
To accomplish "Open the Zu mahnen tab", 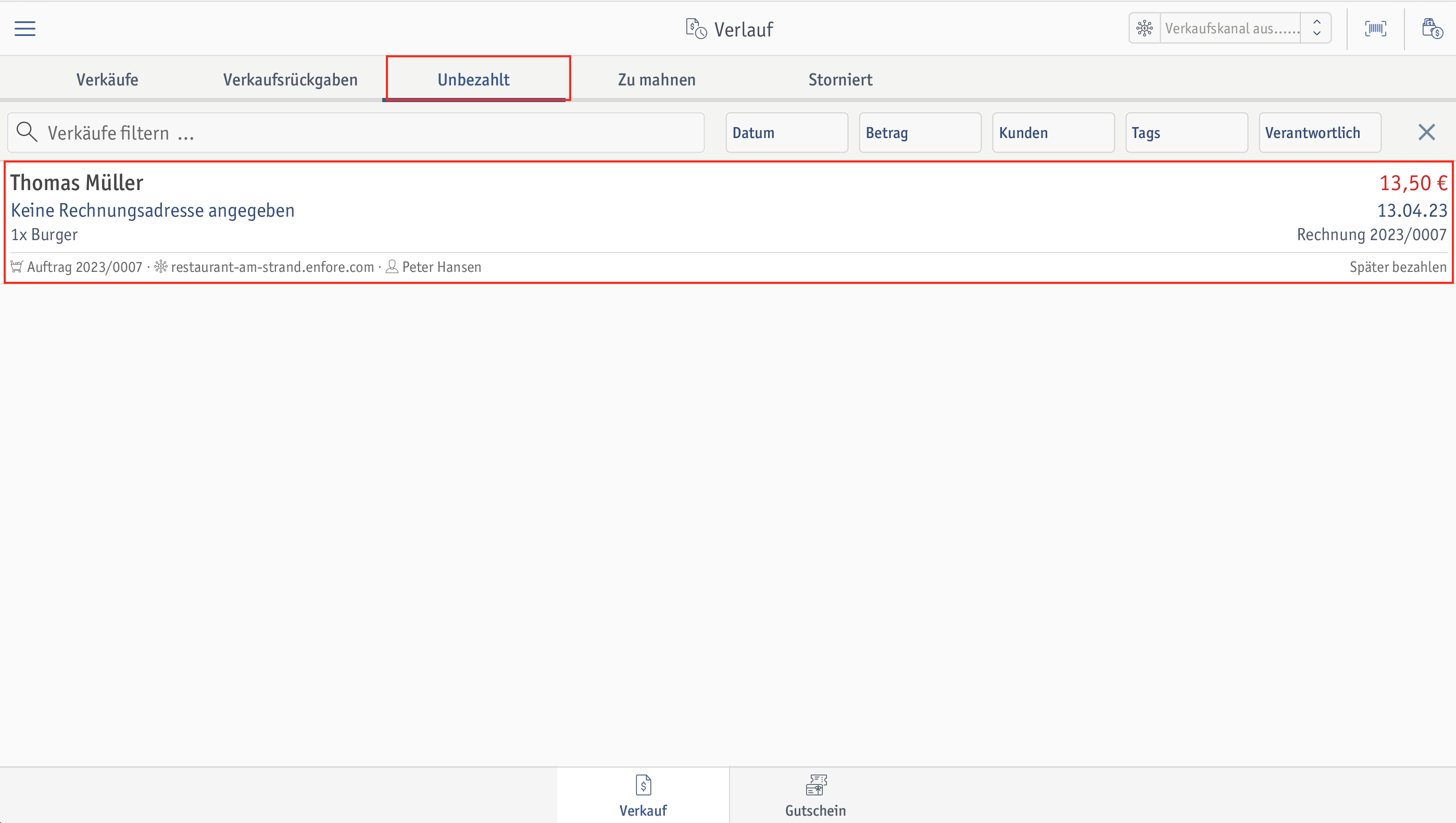I will (657, 80).
